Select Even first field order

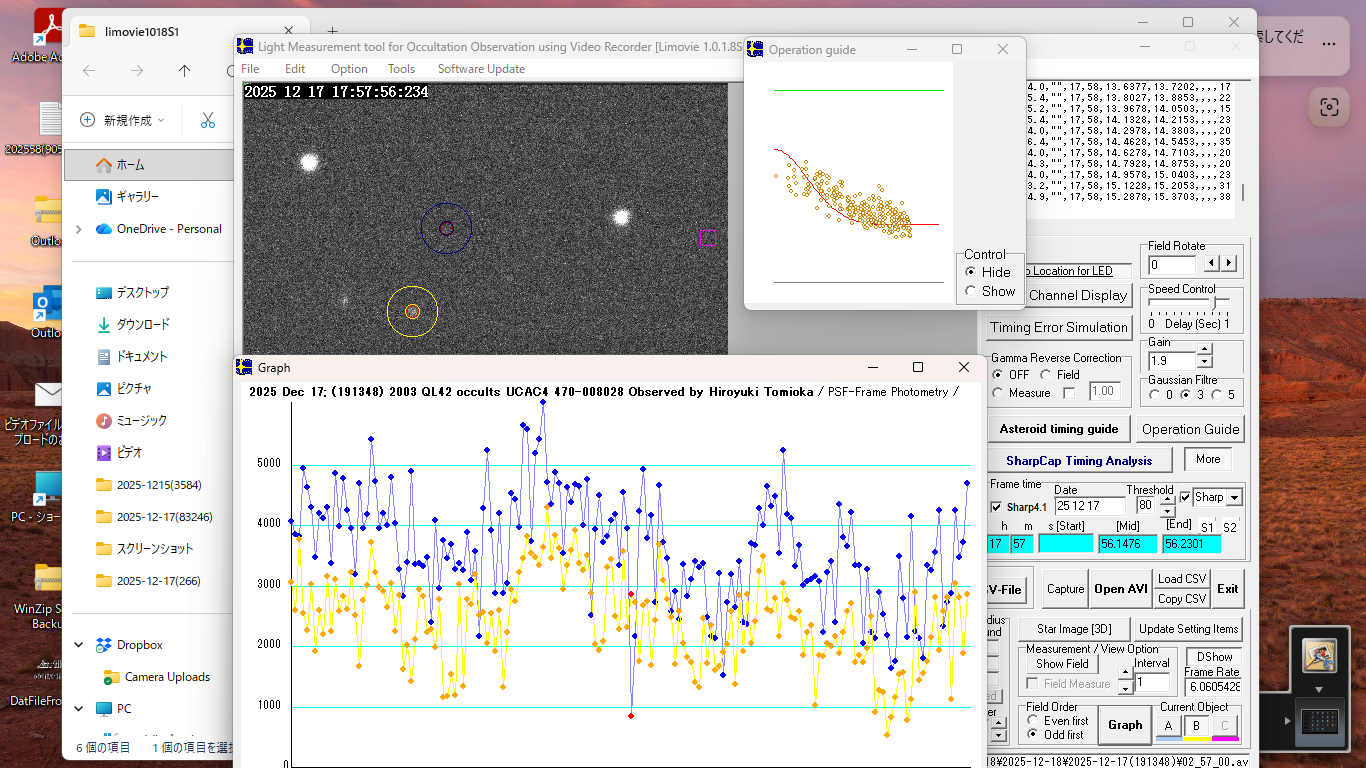[x=1033, y=720]
